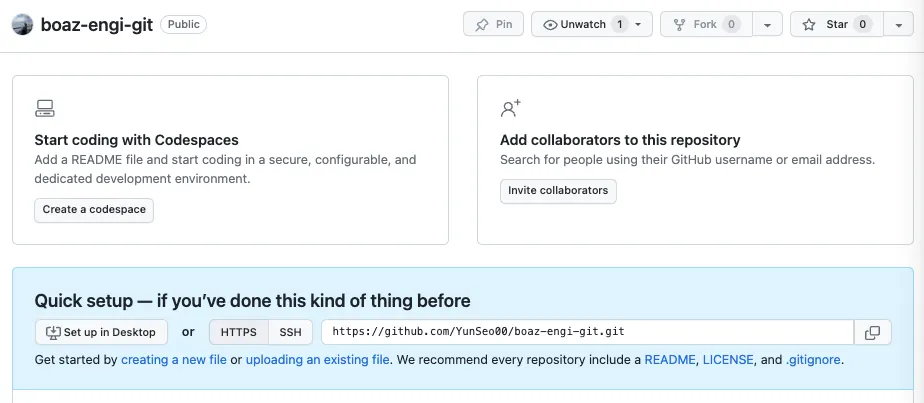
Task: Select the HTTPS protocol option
Action: point(238,332)
